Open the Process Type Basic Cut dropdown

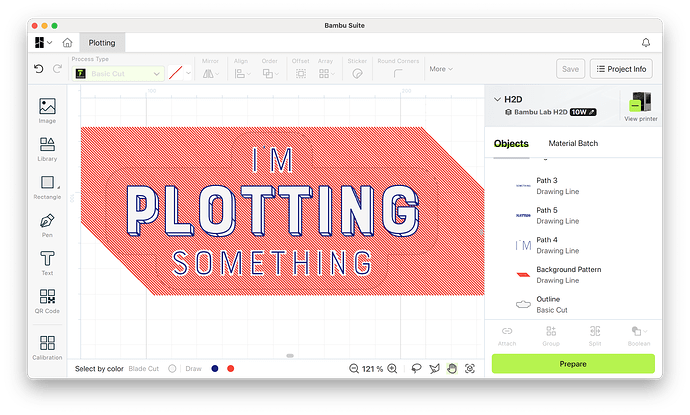click(118, 73)
